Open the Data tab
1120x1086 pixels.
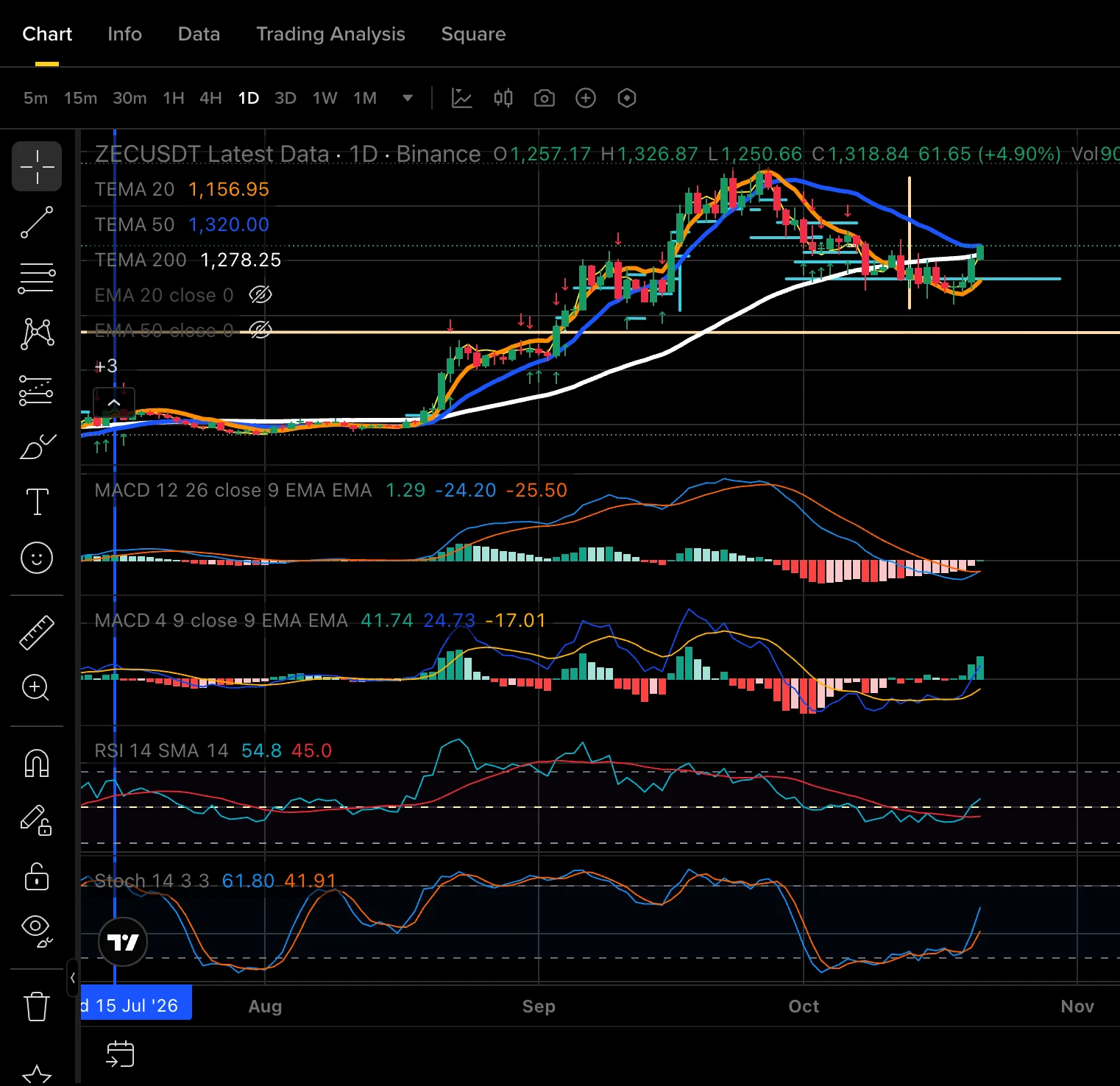click(199, 34)
